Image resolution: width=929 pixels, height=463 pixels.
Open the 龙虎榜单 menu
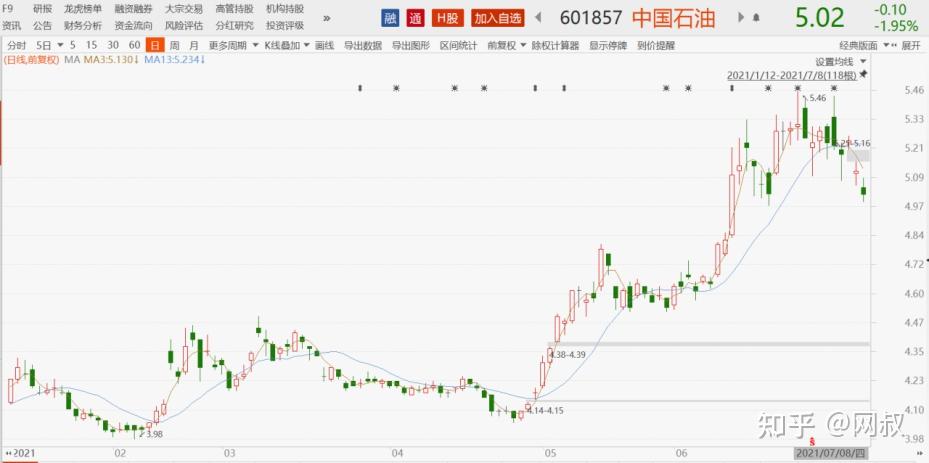coord(84,9)
